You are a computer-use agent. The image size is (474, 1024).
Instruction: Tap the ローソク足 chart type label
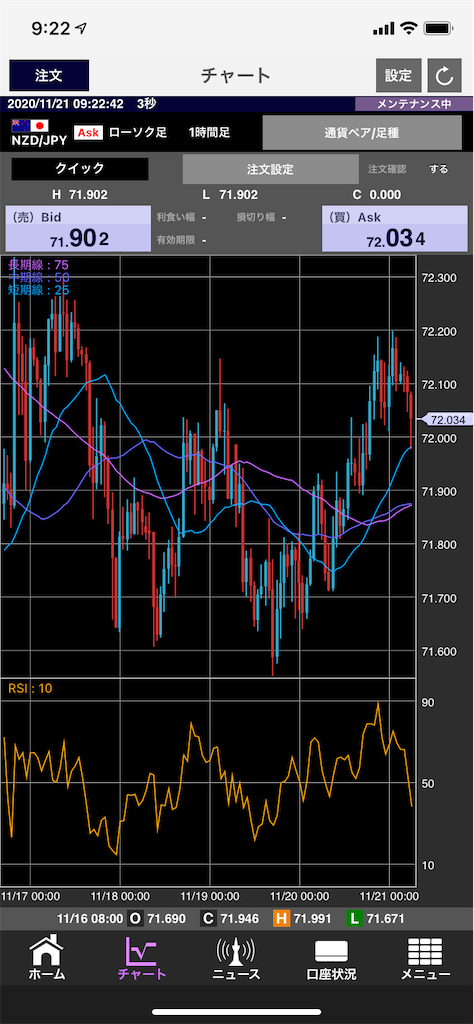click(138, 133)
